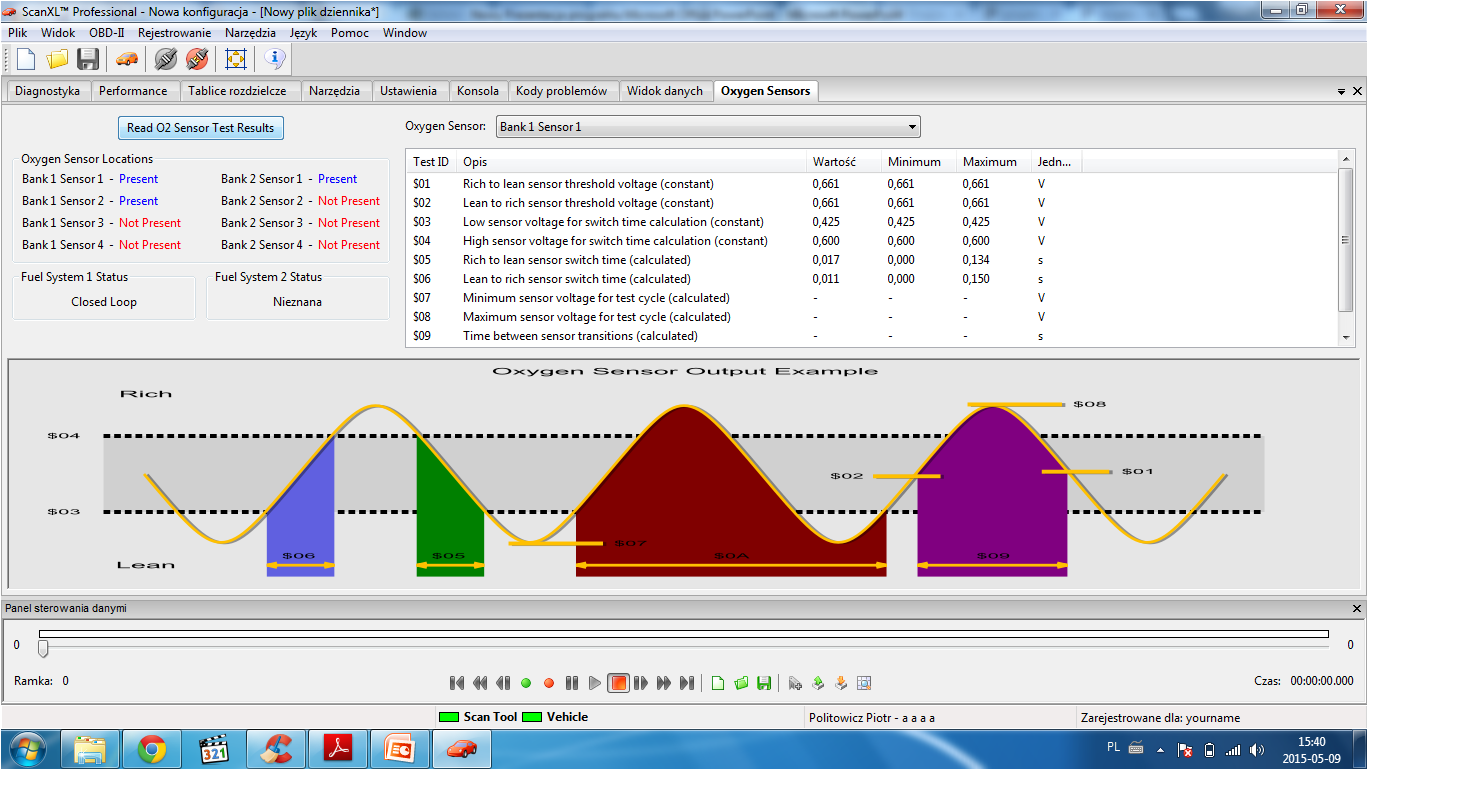Switch to the Ustawienia tab

point(408,91)
